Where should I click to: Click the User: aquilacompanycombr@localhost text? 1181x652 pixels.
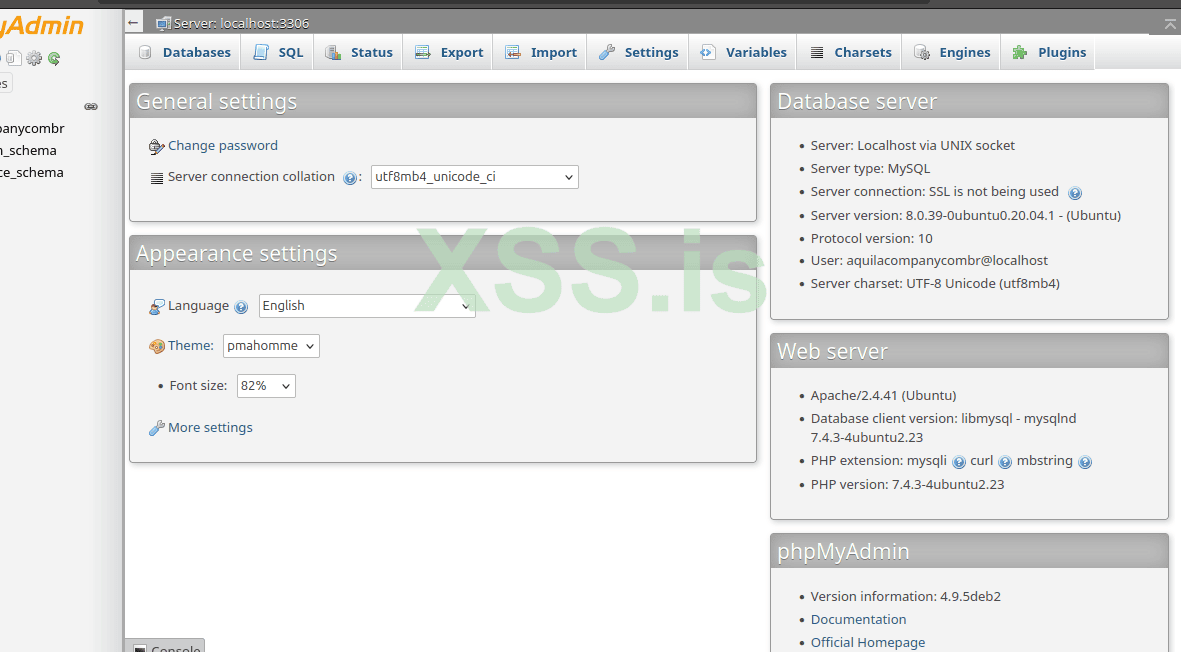pyautogui.click(x=929, y=260)
